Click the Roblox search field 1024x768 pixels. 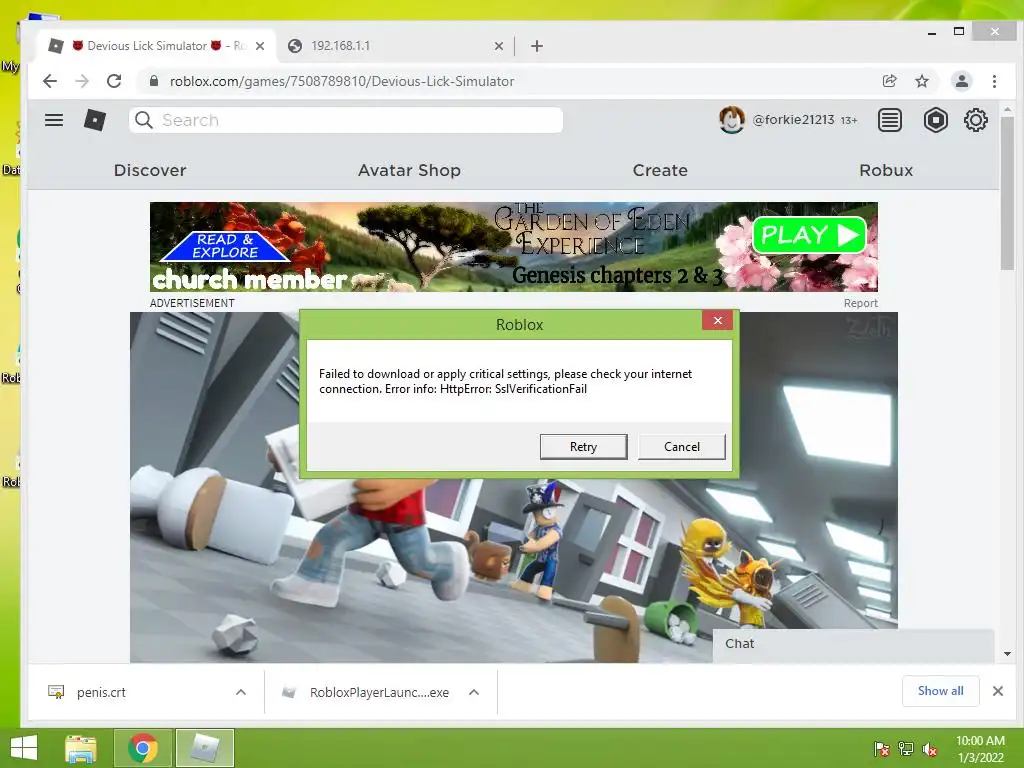point(346,120)
